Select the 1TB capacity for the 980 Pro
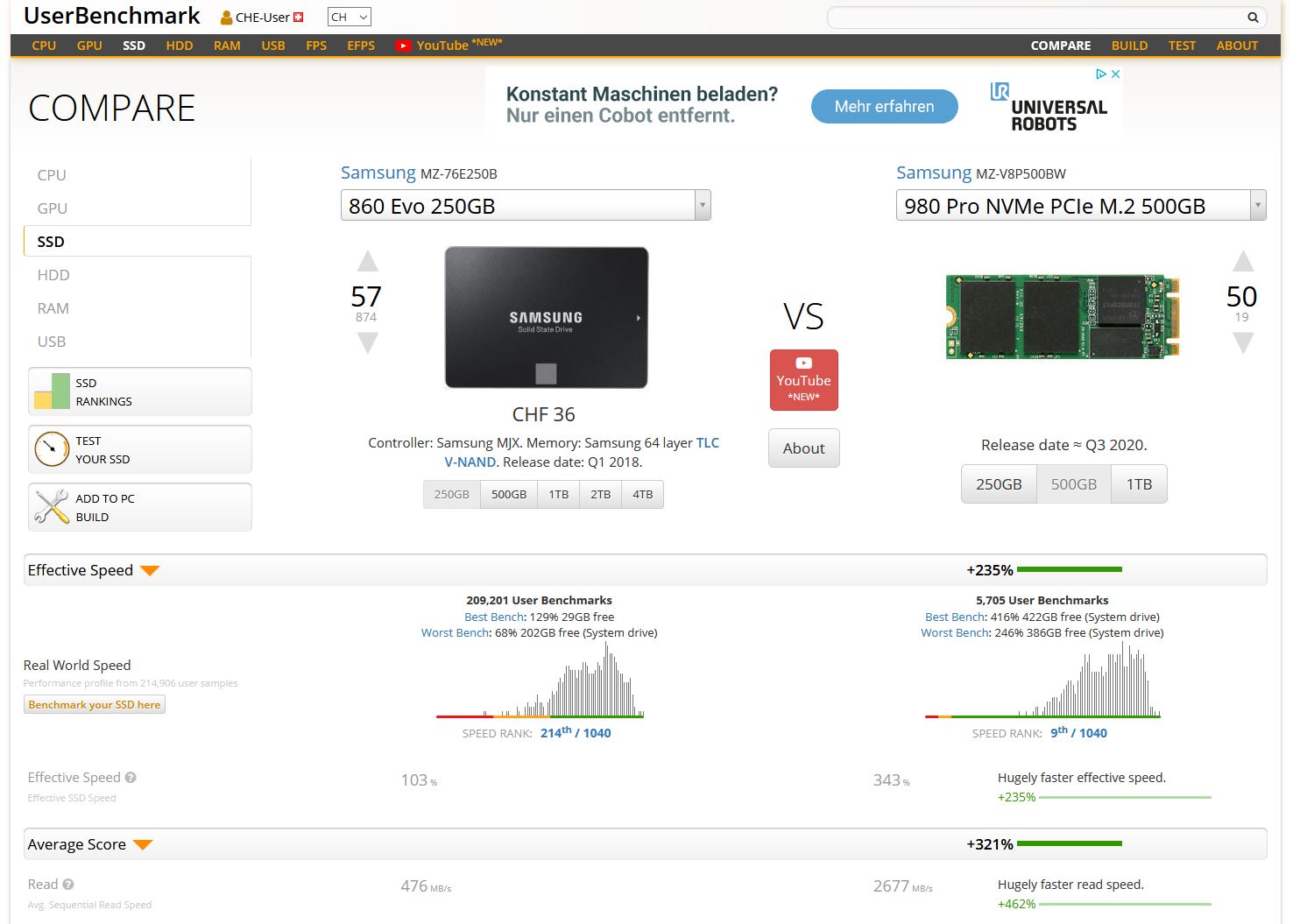The image size is (1293, 924). coord(1138,483)
